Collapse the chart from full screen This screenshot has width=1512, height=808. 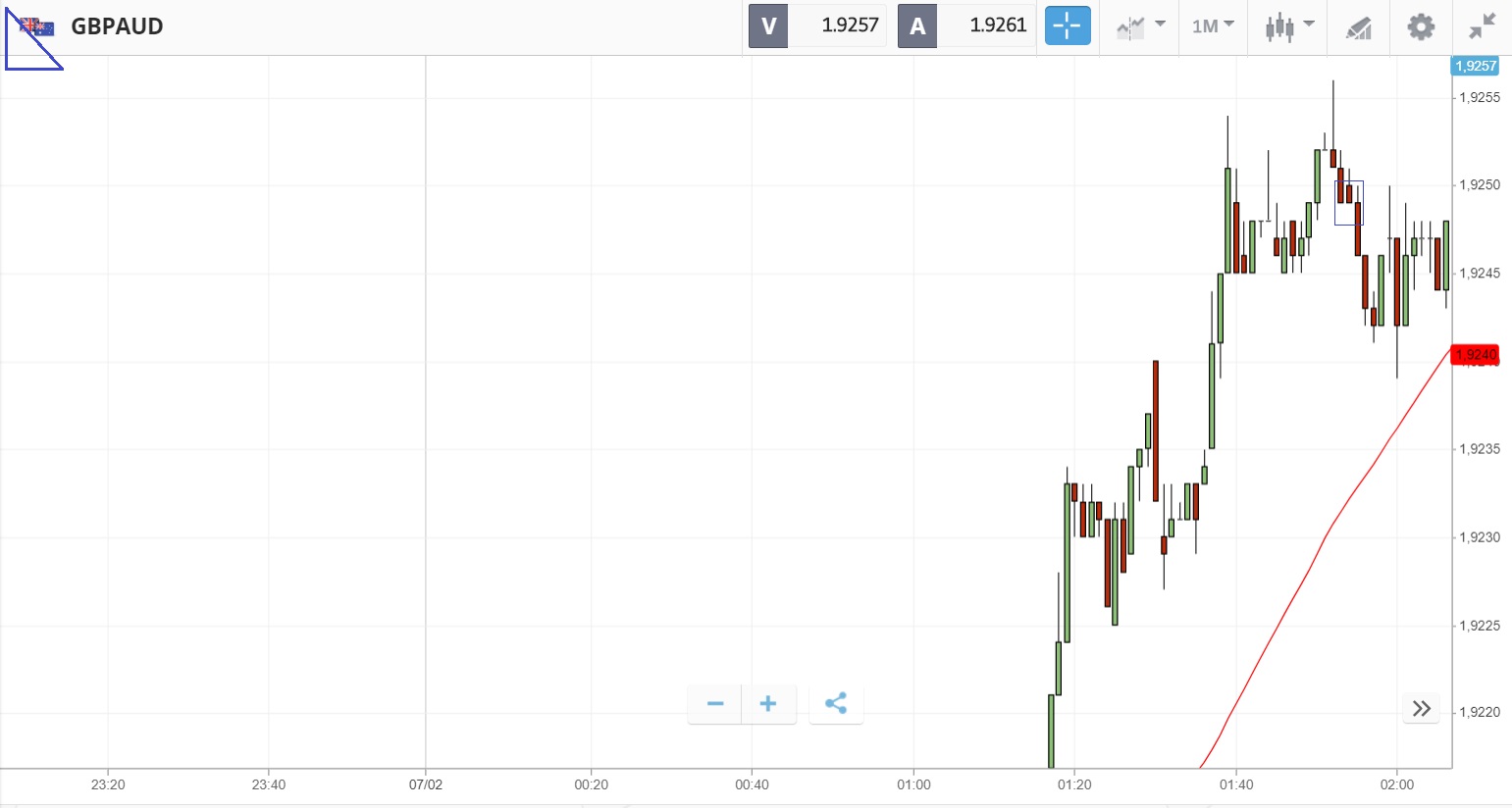point(1483,26)
